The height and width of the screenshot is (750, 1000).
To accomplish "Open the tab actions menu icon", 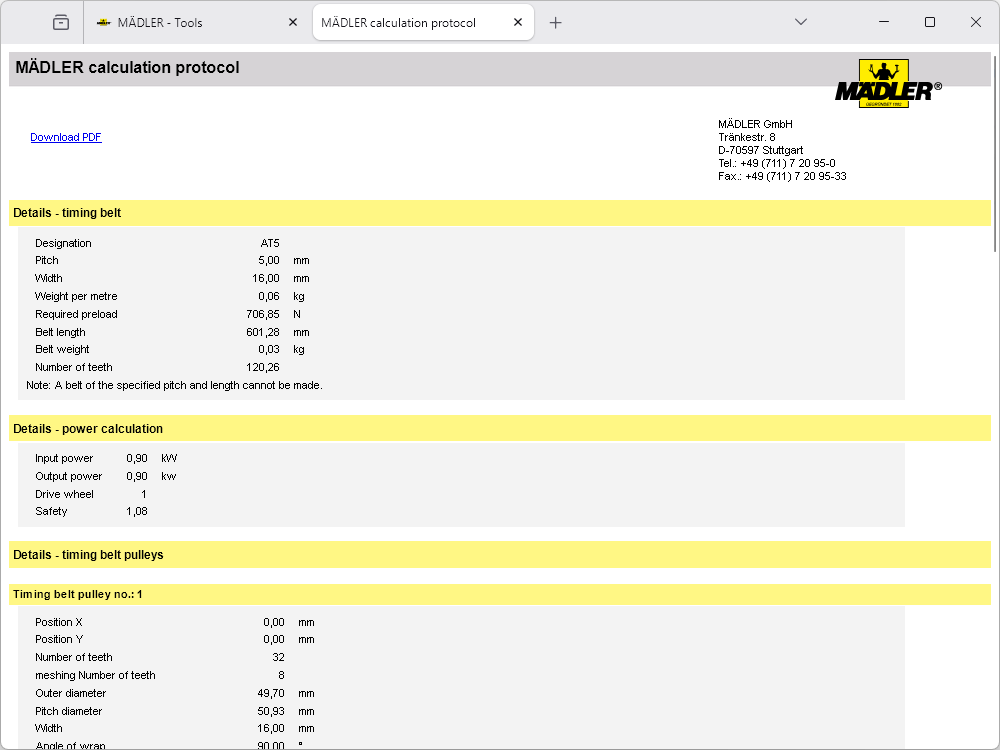I will [61, 22].
